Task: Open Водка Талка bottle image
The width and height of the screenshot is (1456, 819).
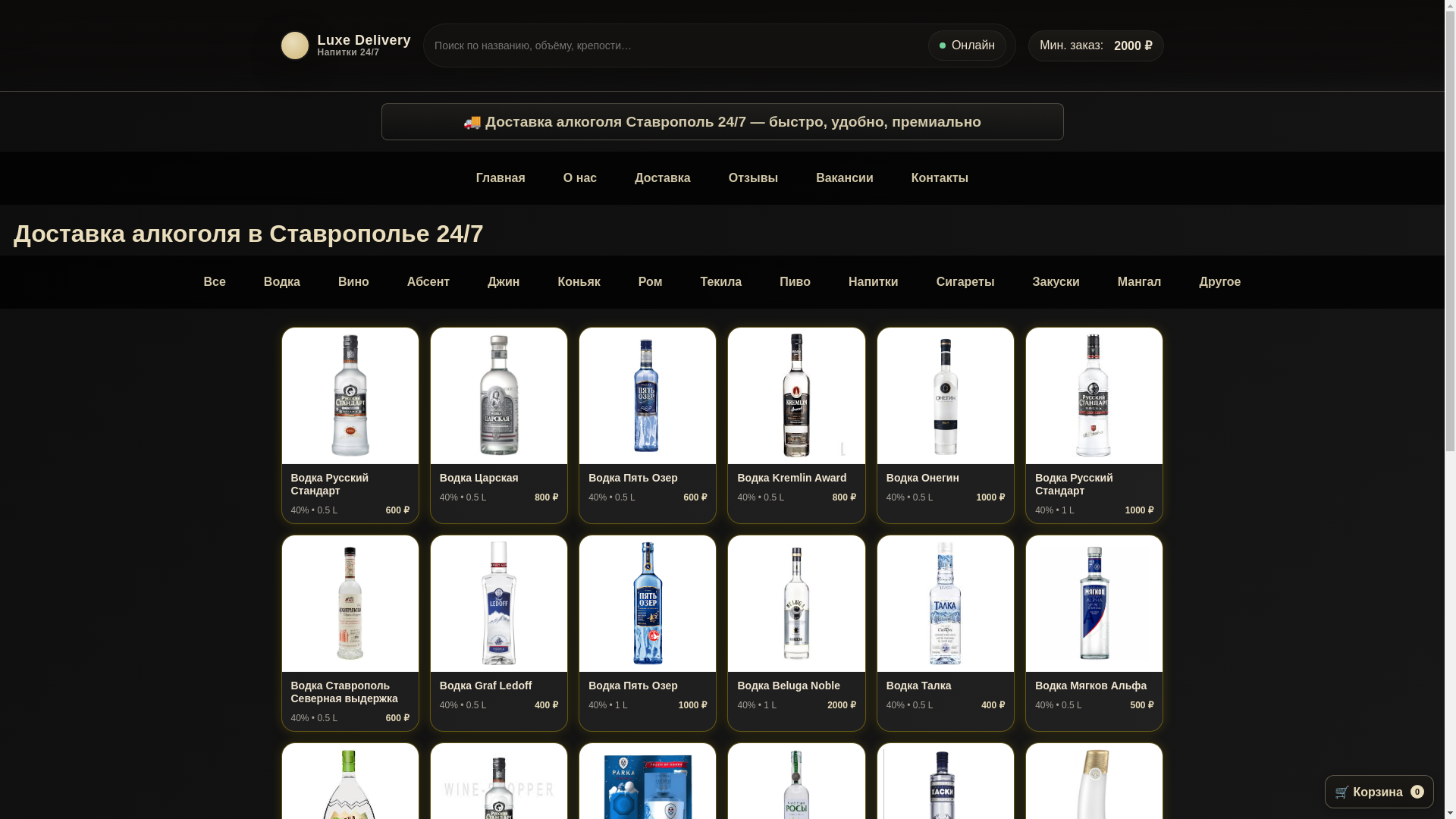Action: point(946,604)
